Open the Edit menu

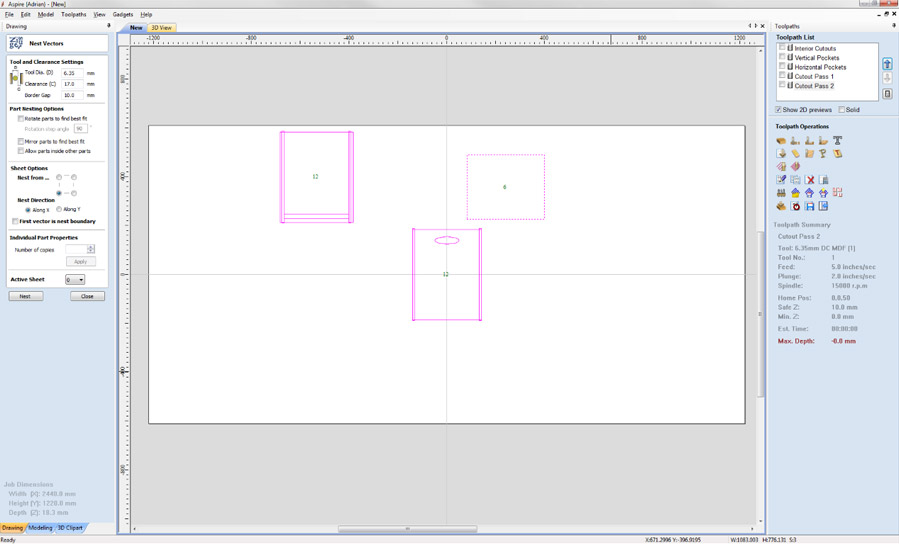[26, 14]
